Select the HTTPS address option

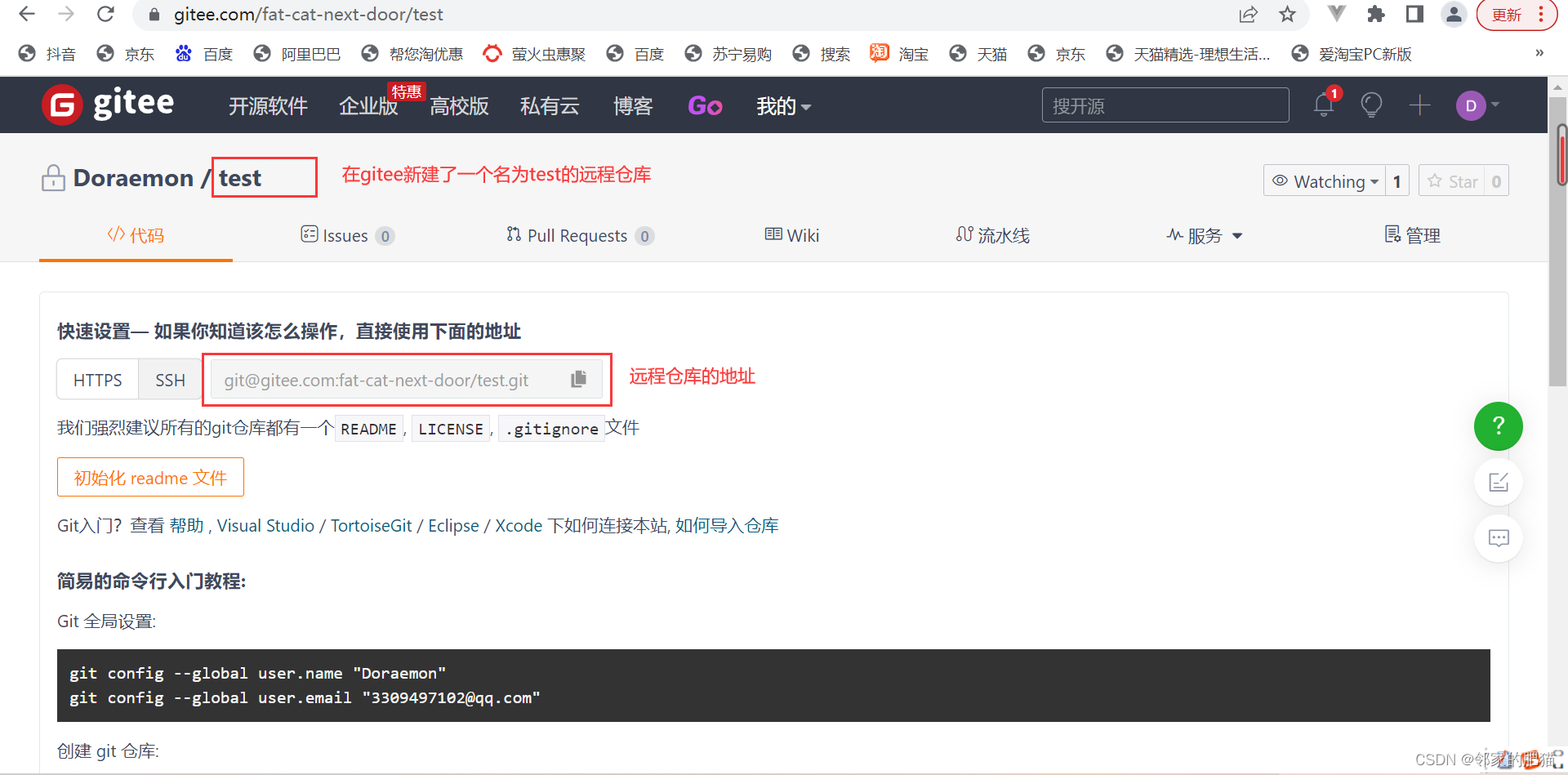pyautogui.click(x=97, y=380)
